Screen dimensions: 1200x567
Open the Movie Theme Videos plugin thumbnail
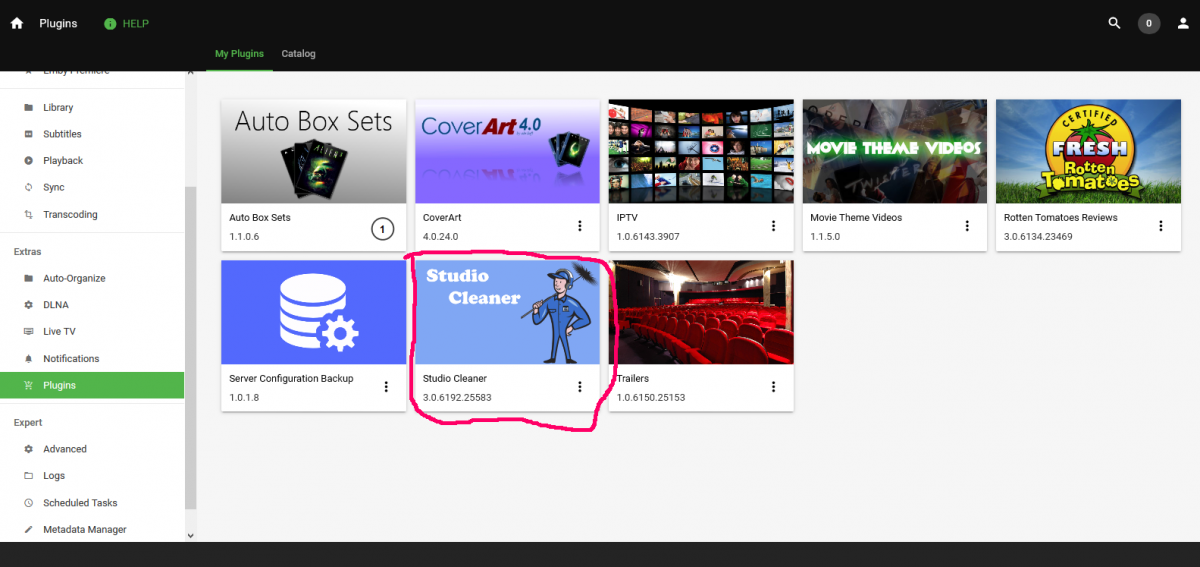tap(895, 151)
